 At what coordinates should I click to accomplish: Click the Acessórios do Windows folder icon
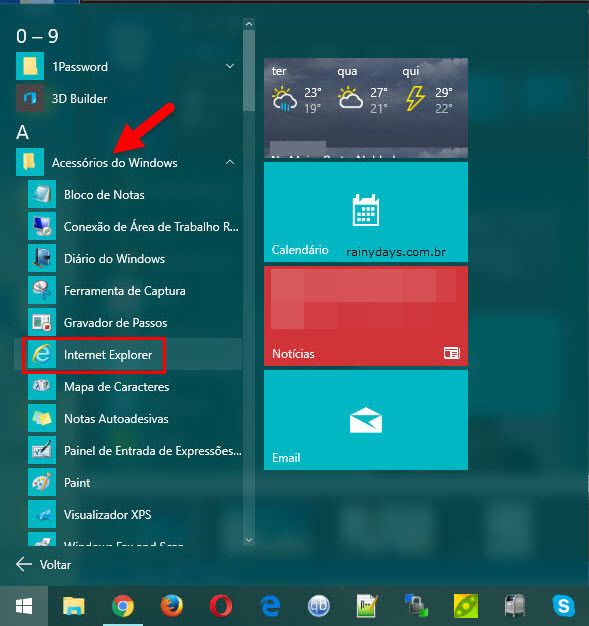click(30, 162)
